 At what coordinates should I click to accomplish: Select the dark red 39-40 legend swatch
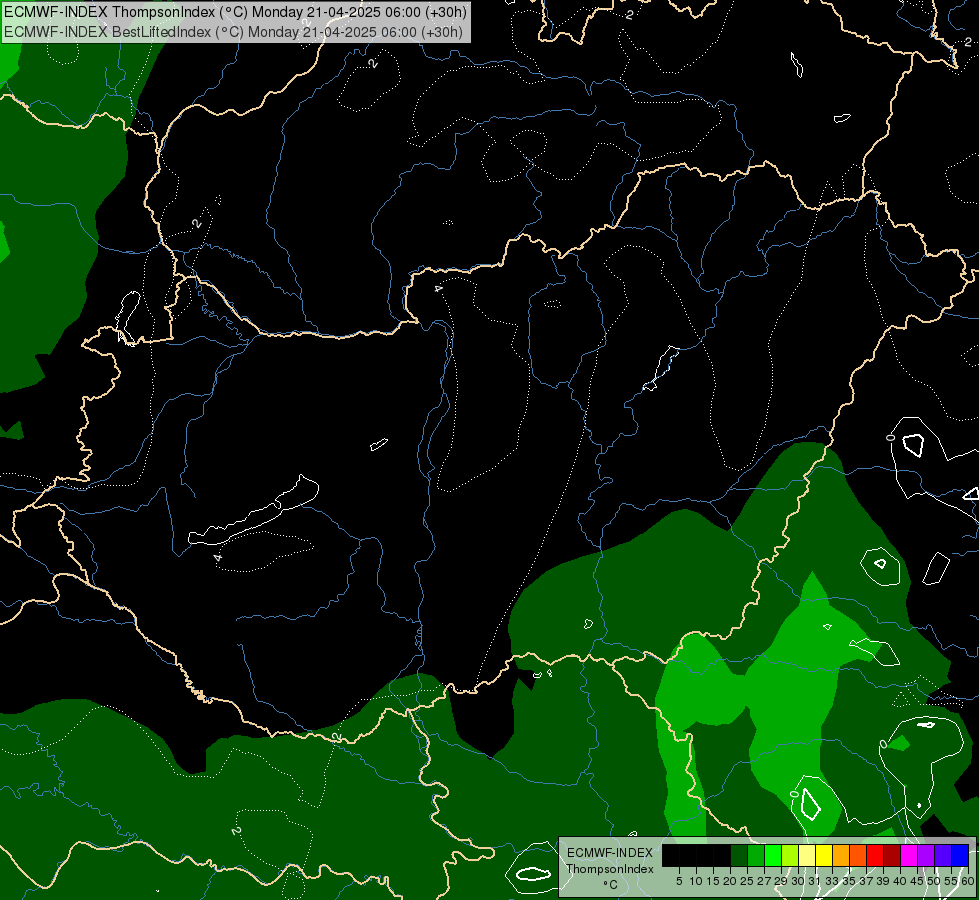(x=892, y=855)
